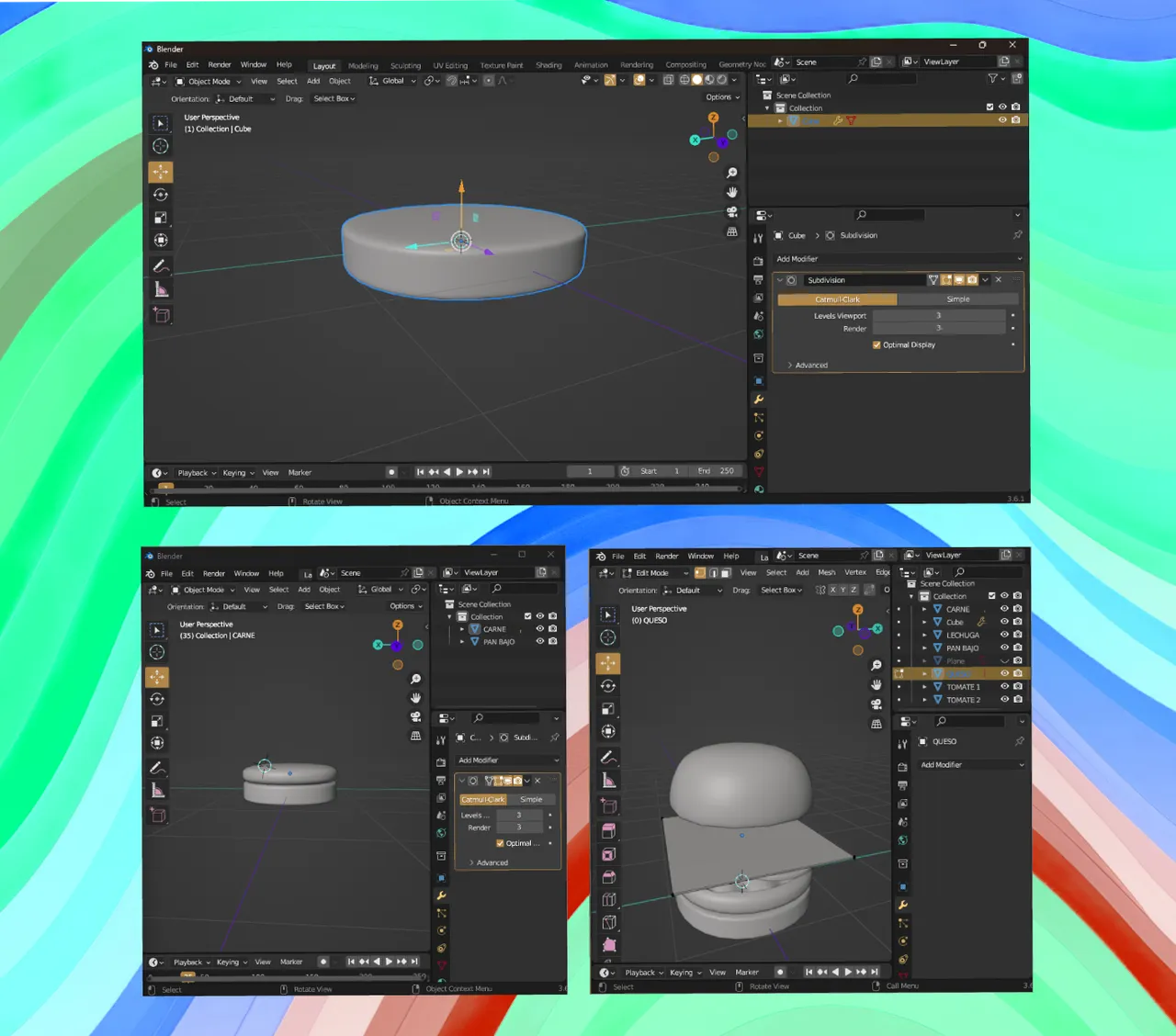
Task: Open the Modifiers wrench tab in top properties panel
Action: pyautogui.click(x=758, y=400)
